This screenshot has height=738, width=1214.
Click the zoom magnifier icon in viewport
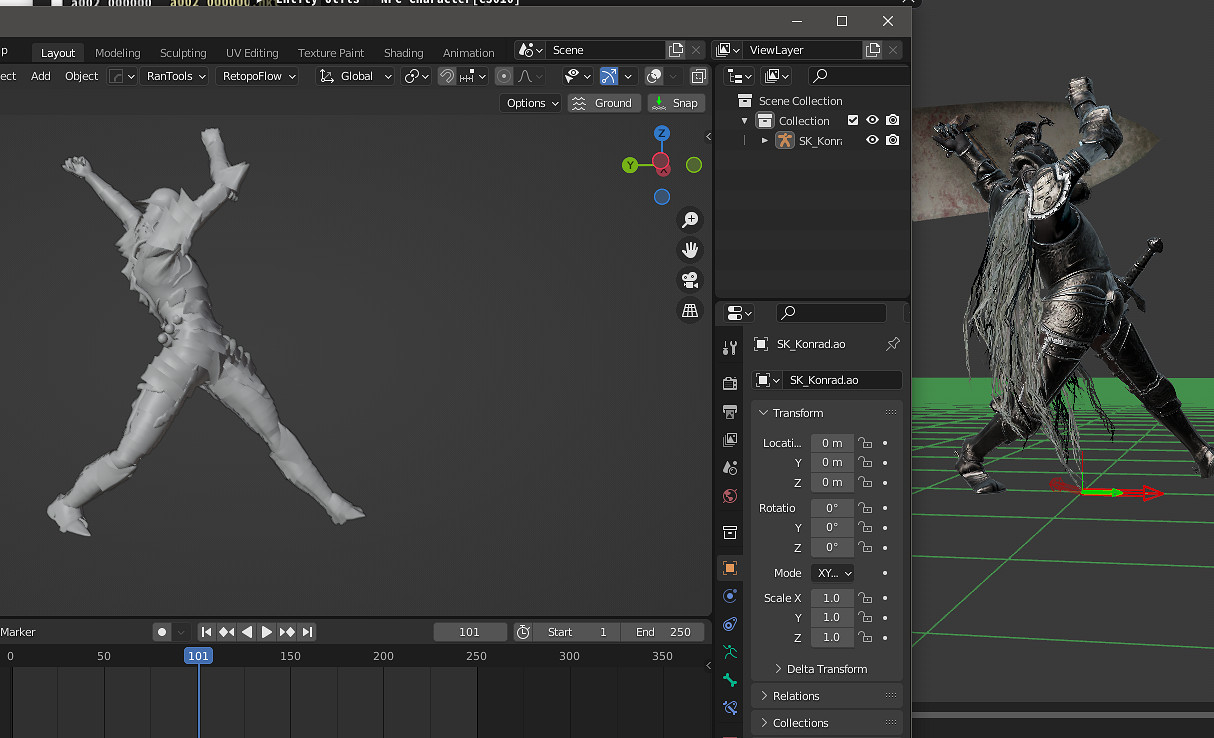click(x=690, y=220)
